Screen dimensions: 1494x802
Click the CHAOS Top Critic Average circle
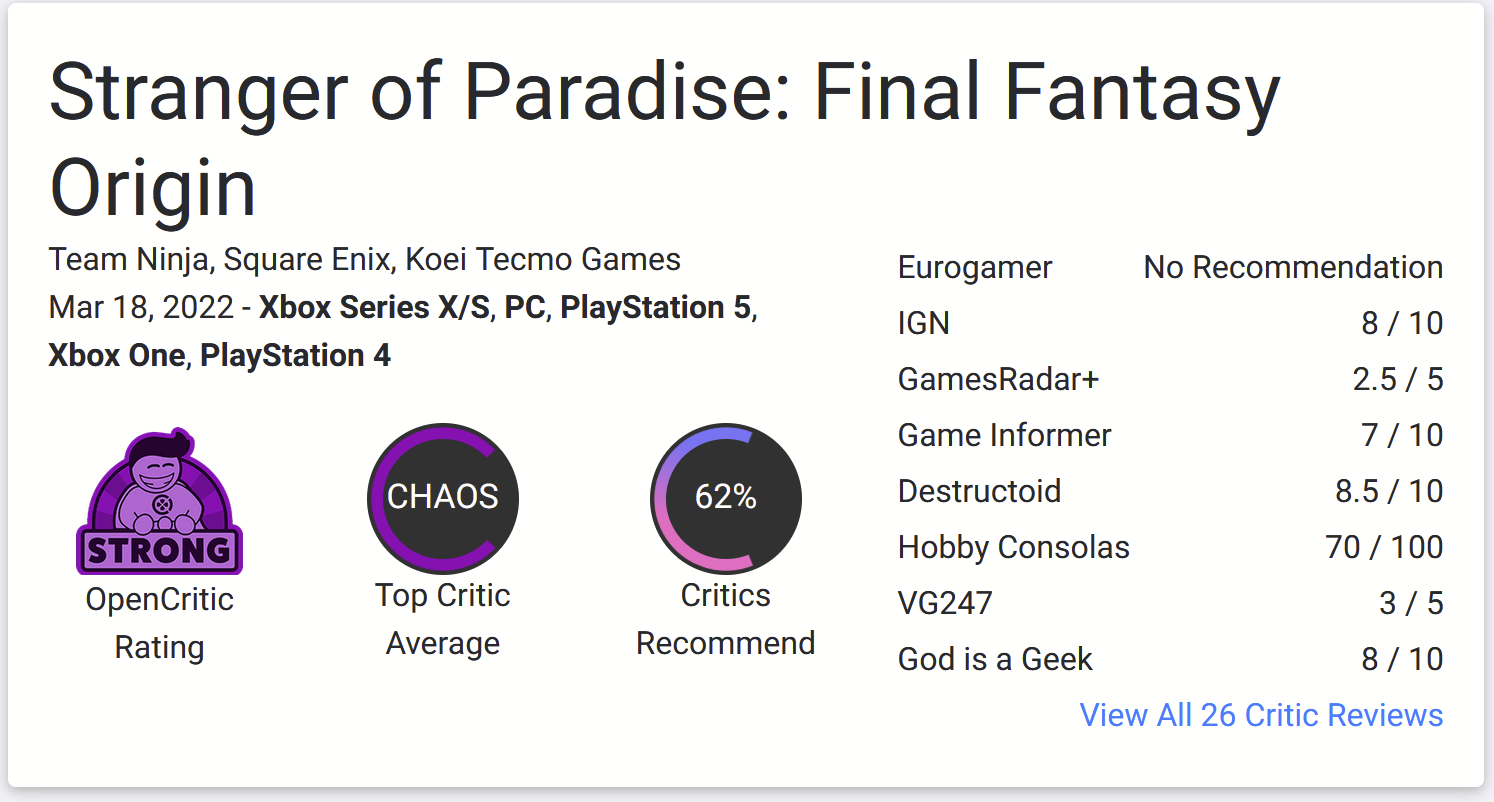443,497
